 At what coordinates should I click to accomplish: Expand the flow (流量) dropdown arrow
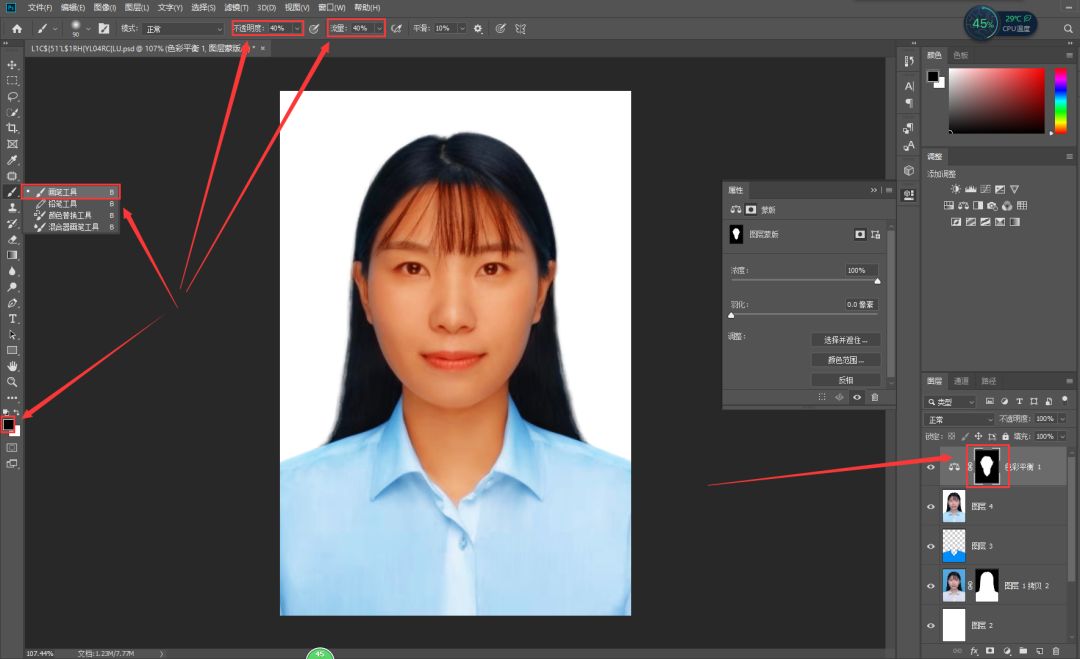tap(379, 29)
